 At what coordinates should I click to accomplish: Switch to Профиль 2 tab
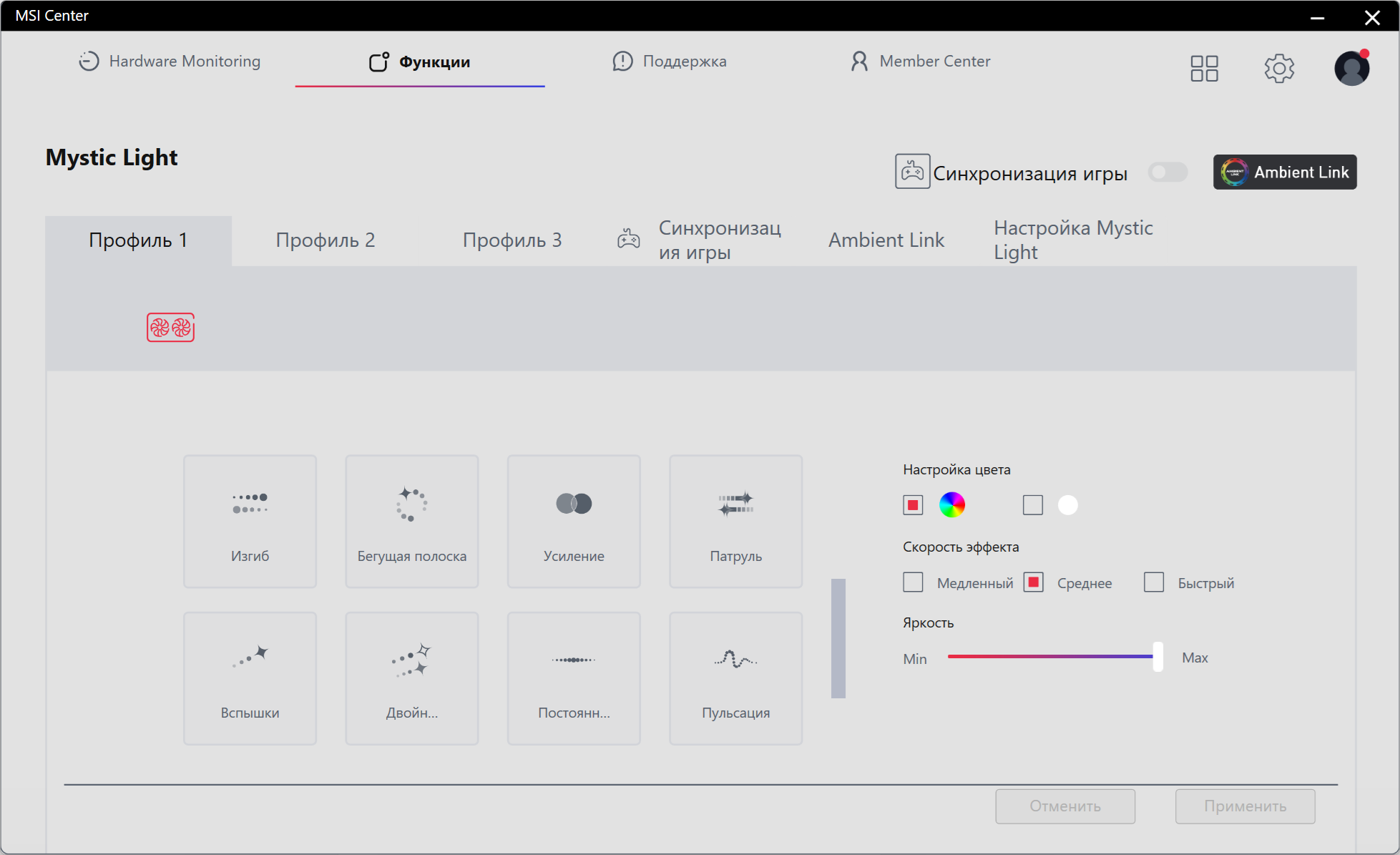tap(325, 240)
